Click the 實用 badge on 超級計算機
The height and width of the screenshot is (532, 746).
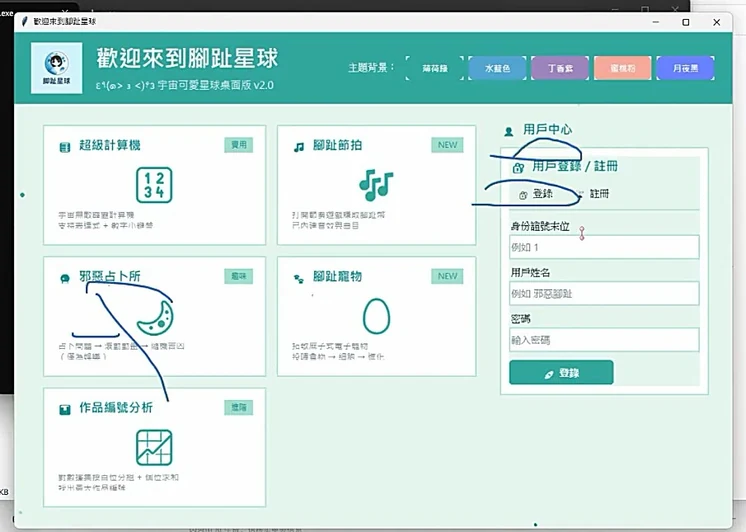(x=239, y=145)
